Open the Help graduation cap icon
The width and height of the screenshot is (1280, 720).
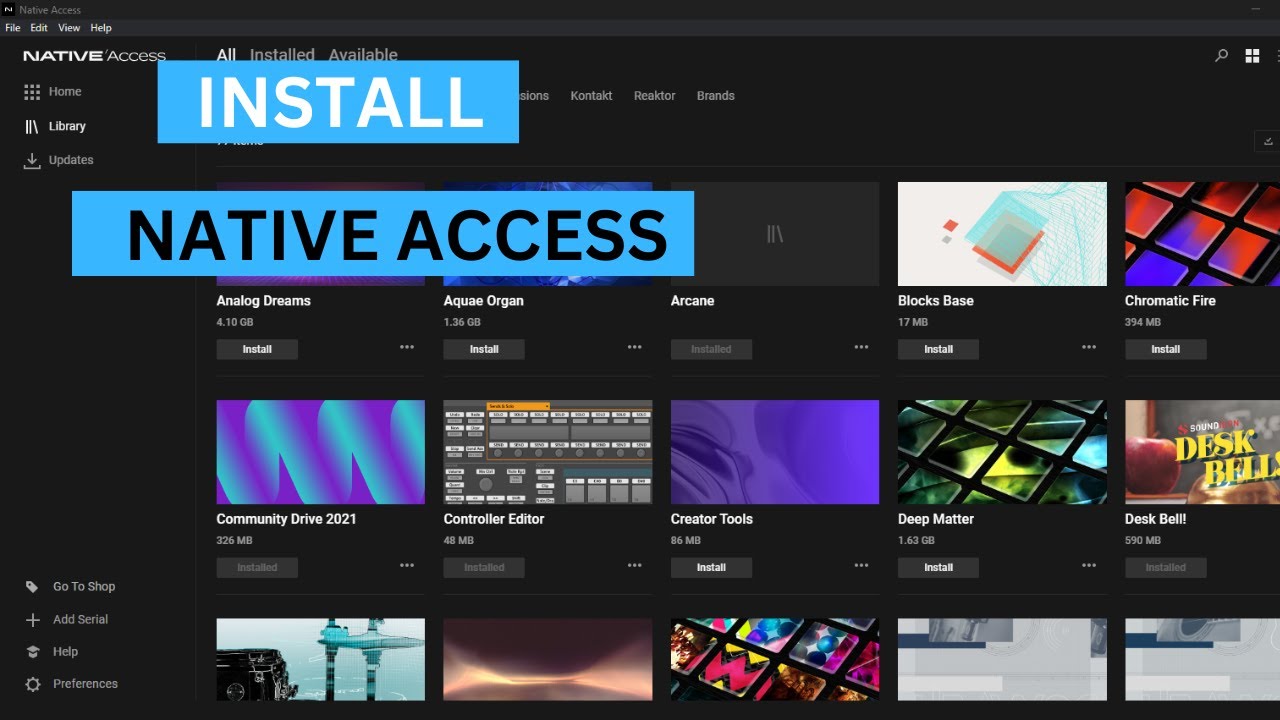32,652
